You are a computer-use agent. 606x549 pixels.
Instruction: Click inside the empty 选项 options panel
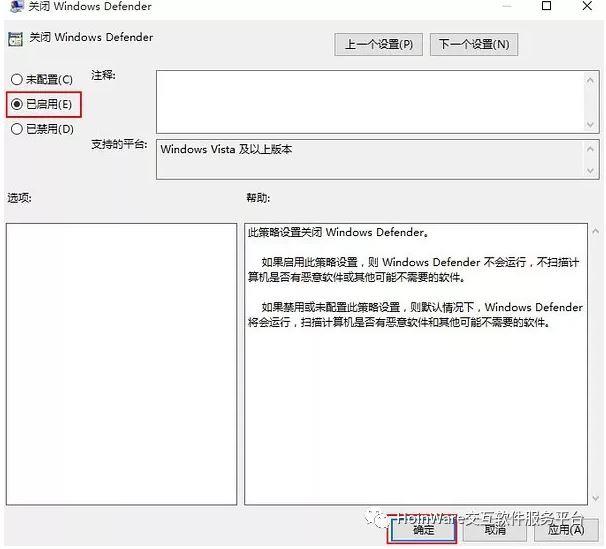pos(120,360)
